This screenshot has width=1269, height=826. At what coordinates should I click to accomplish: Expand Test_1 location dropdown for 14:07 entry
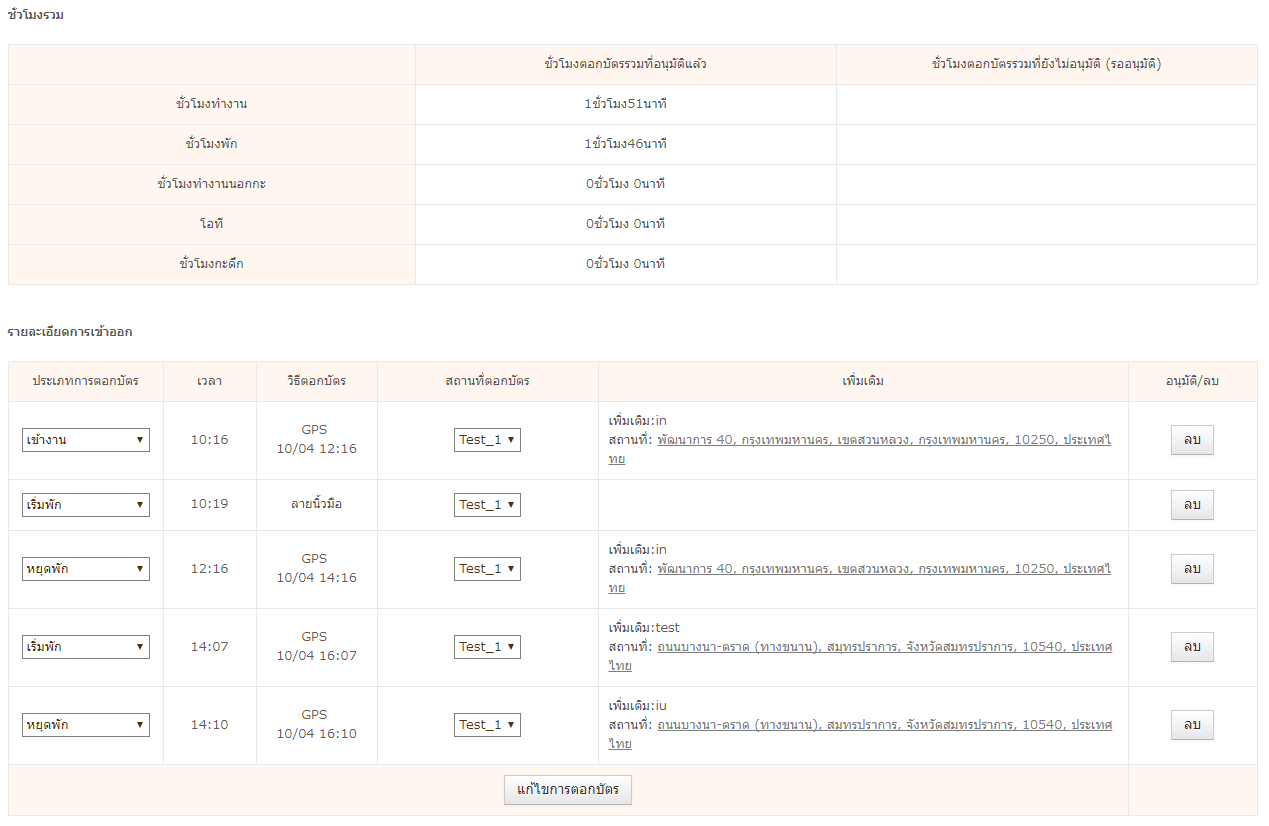click(x=487, y=647)
